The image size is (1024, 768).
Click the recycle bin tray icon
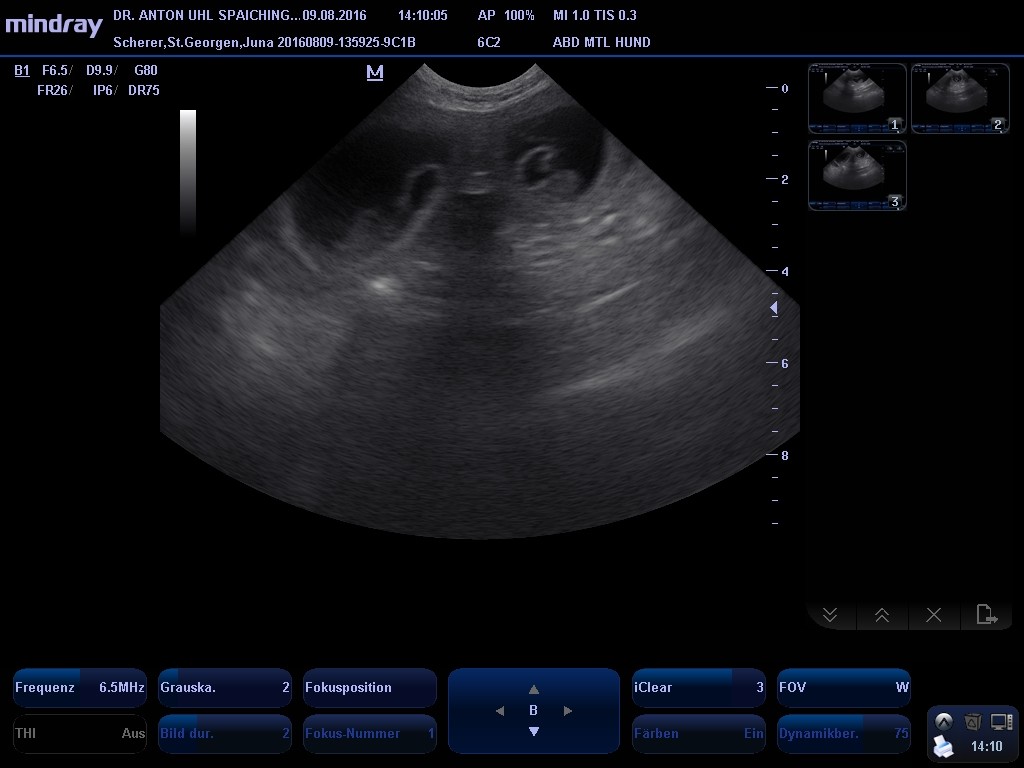pos(972,721)
